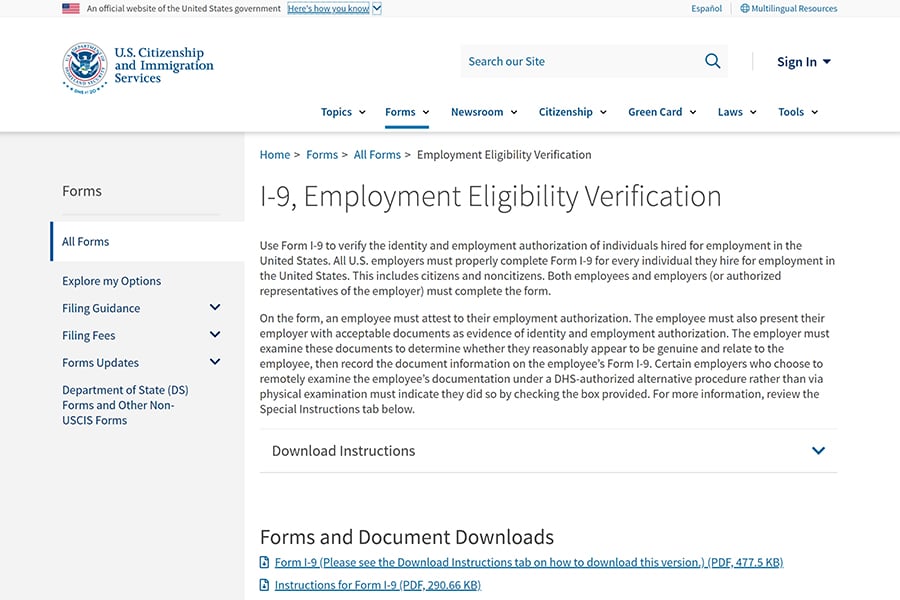Click the globe icon beside Multilingual Resources
900x600 pixels.
[744, 9]
